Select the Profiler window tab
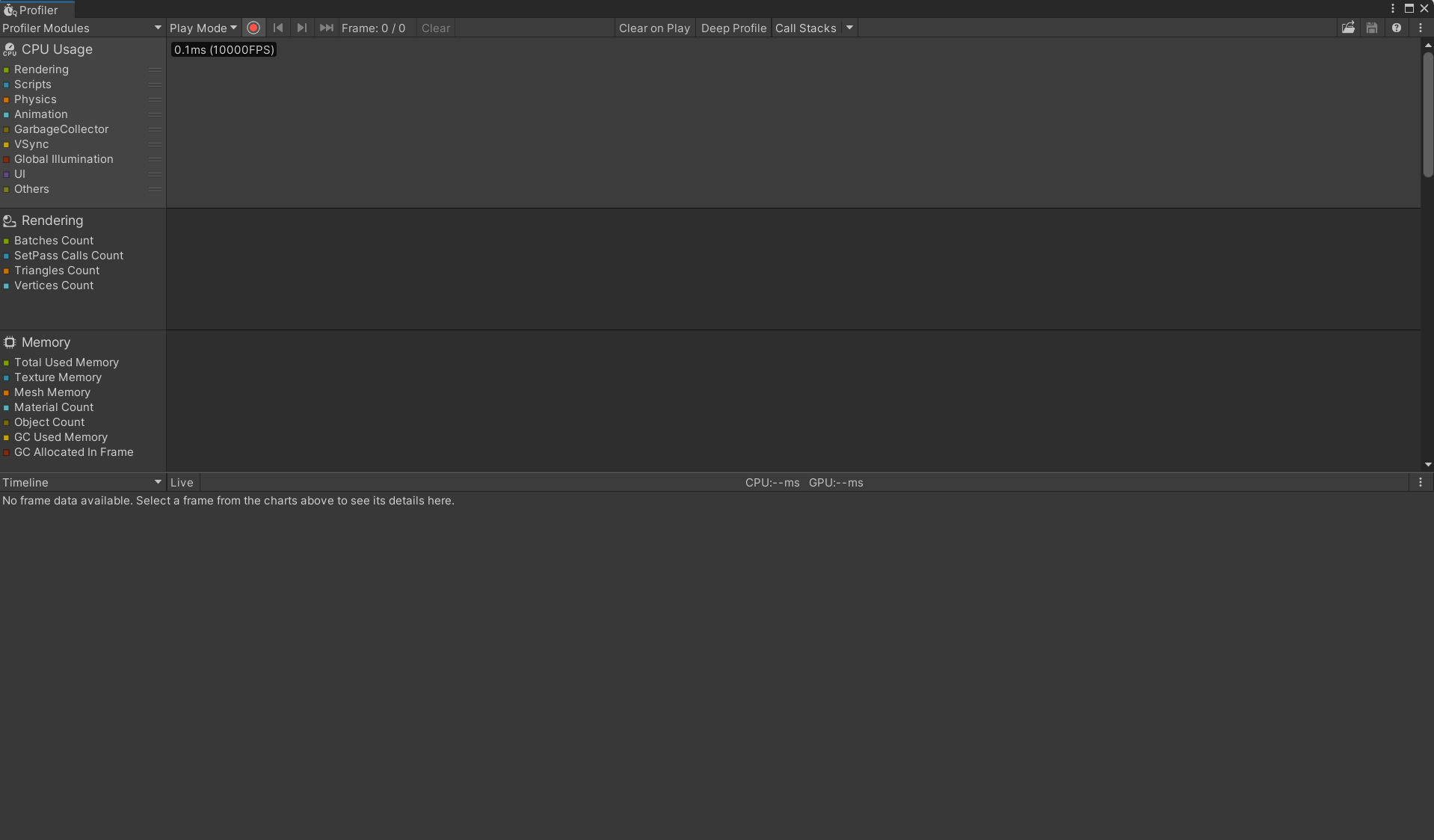 click(37, 10)
